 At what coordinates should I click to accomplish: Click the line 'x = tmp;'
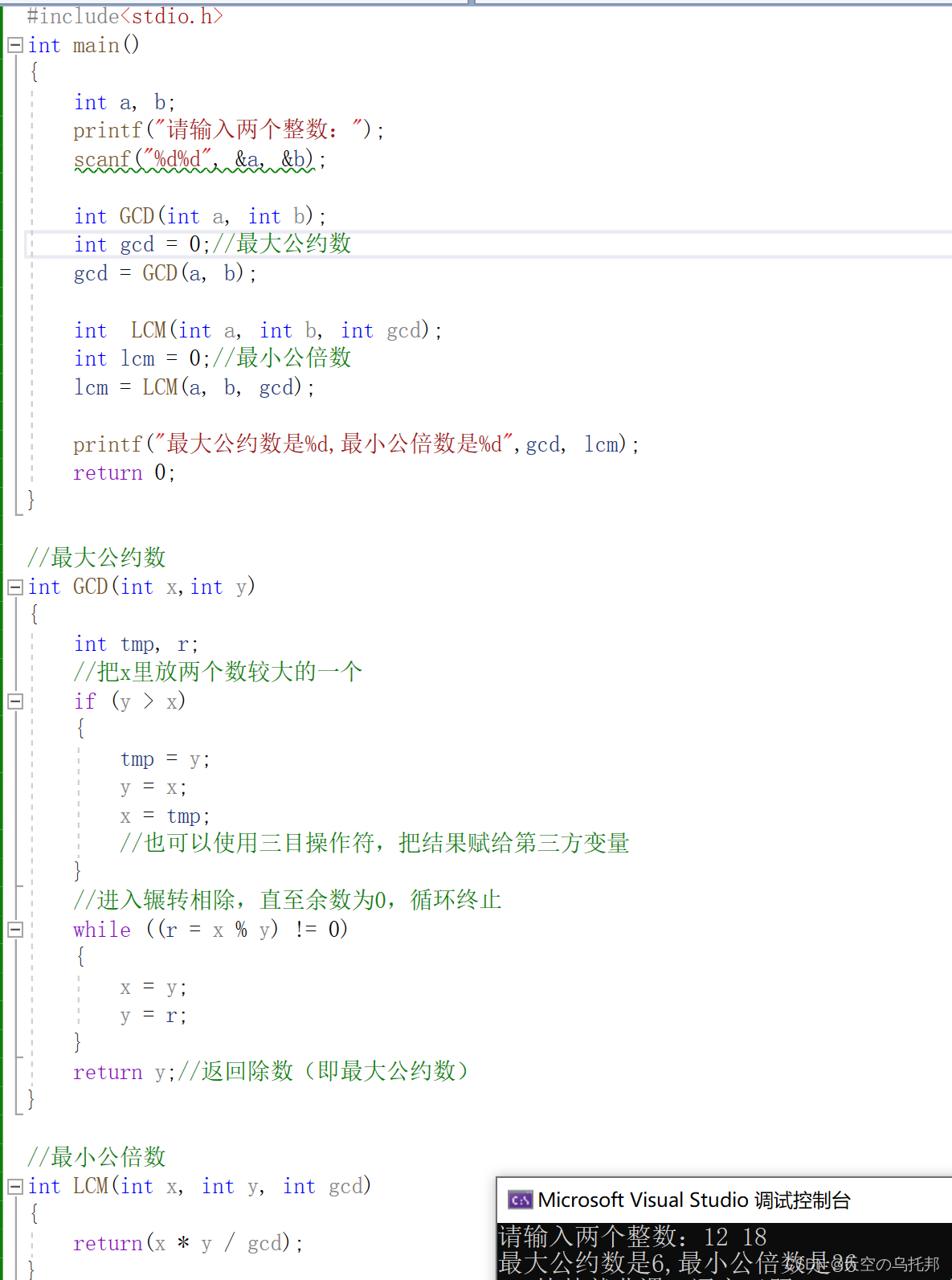[165, 816]
